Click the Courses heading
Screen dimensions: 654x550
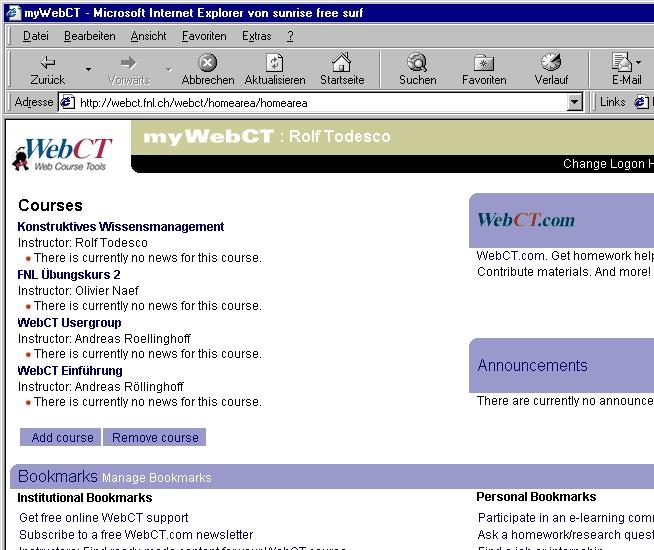coord(50,206)
